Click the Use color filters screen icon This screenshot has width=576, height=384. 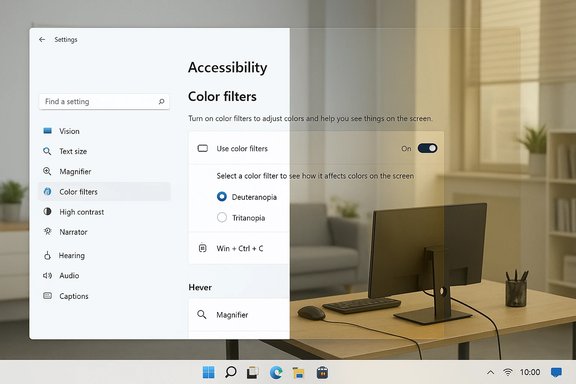(203, 148)
